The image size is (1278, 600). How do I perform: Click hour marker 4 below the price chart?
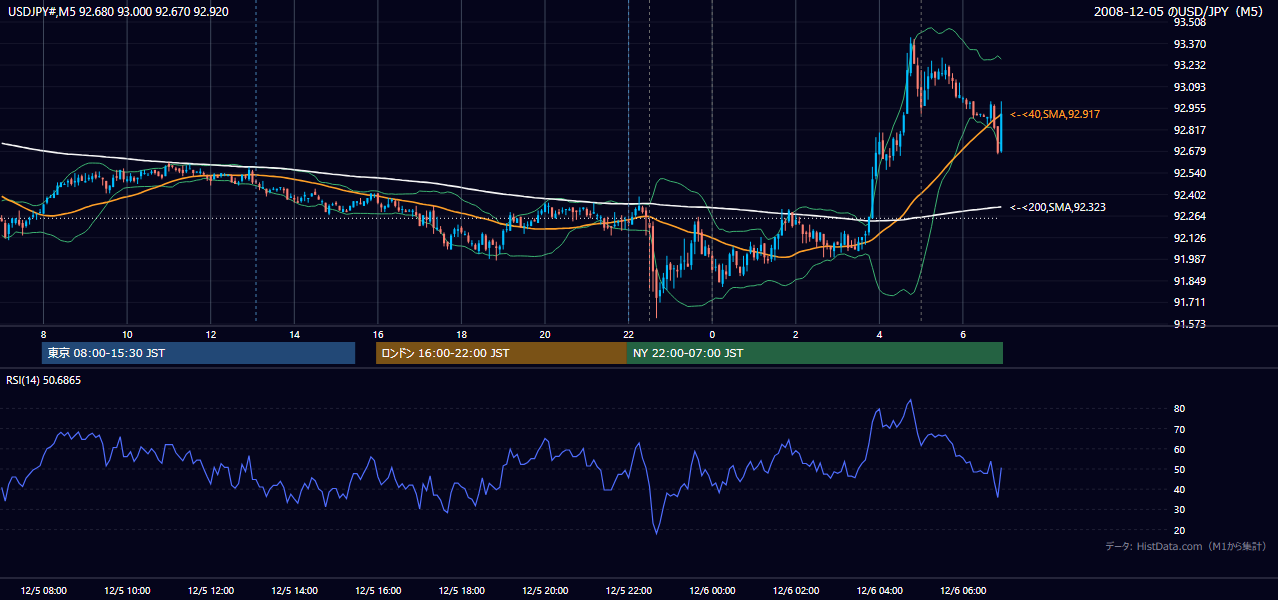[x=879, y=334]
